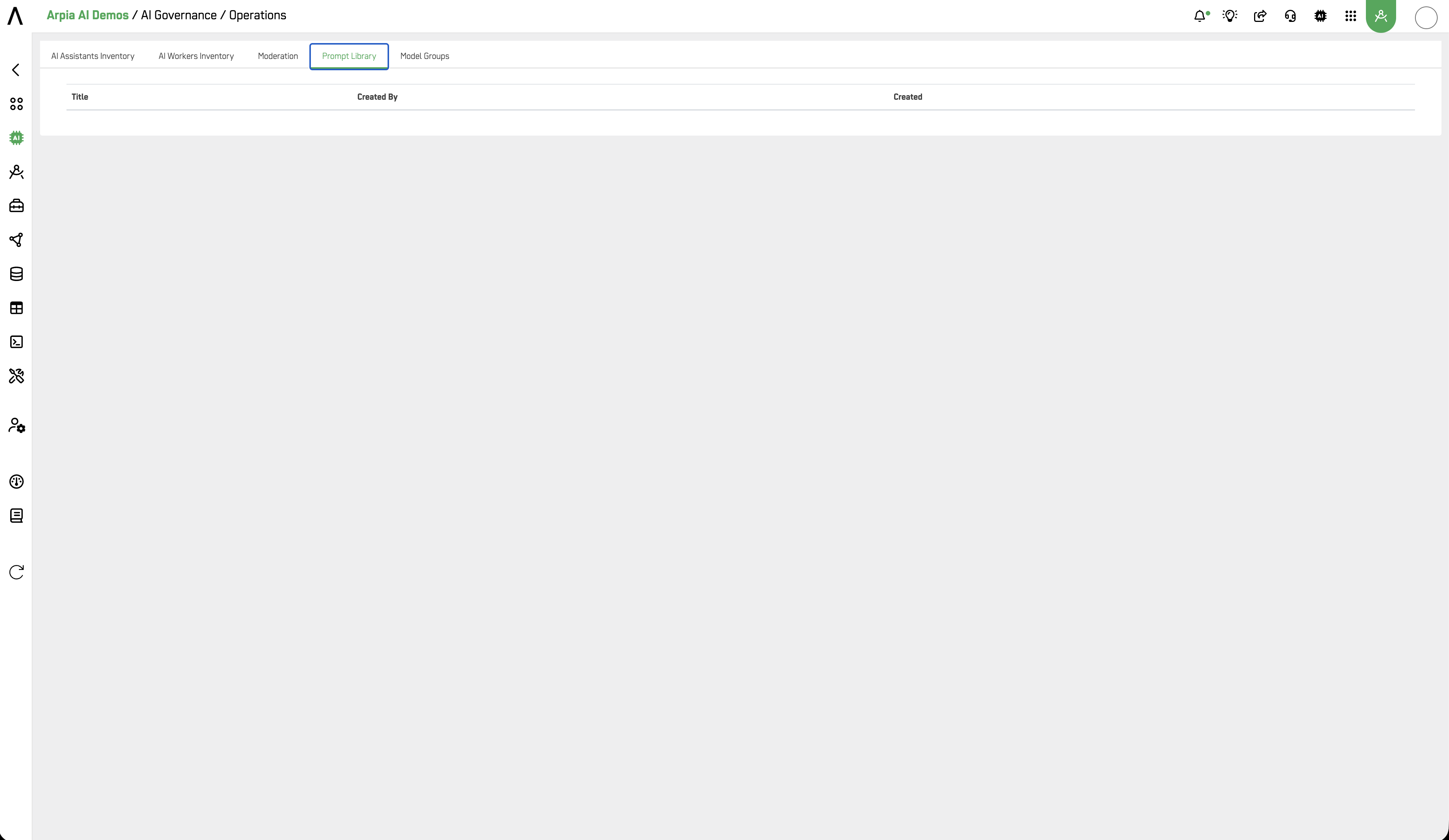Click the green AI assistant button top-right

tap(1381, 16)
